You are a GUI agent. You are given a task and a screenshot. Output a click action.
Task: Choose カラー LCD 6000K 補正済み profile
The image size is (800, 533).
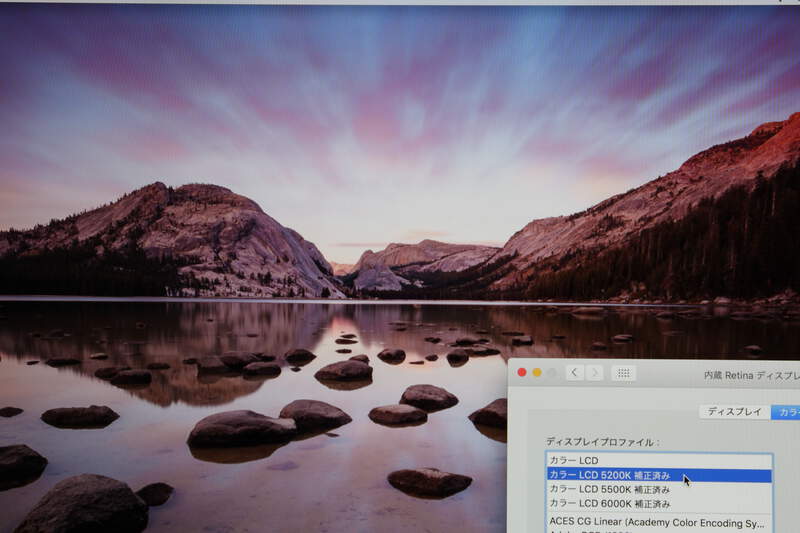659,504
